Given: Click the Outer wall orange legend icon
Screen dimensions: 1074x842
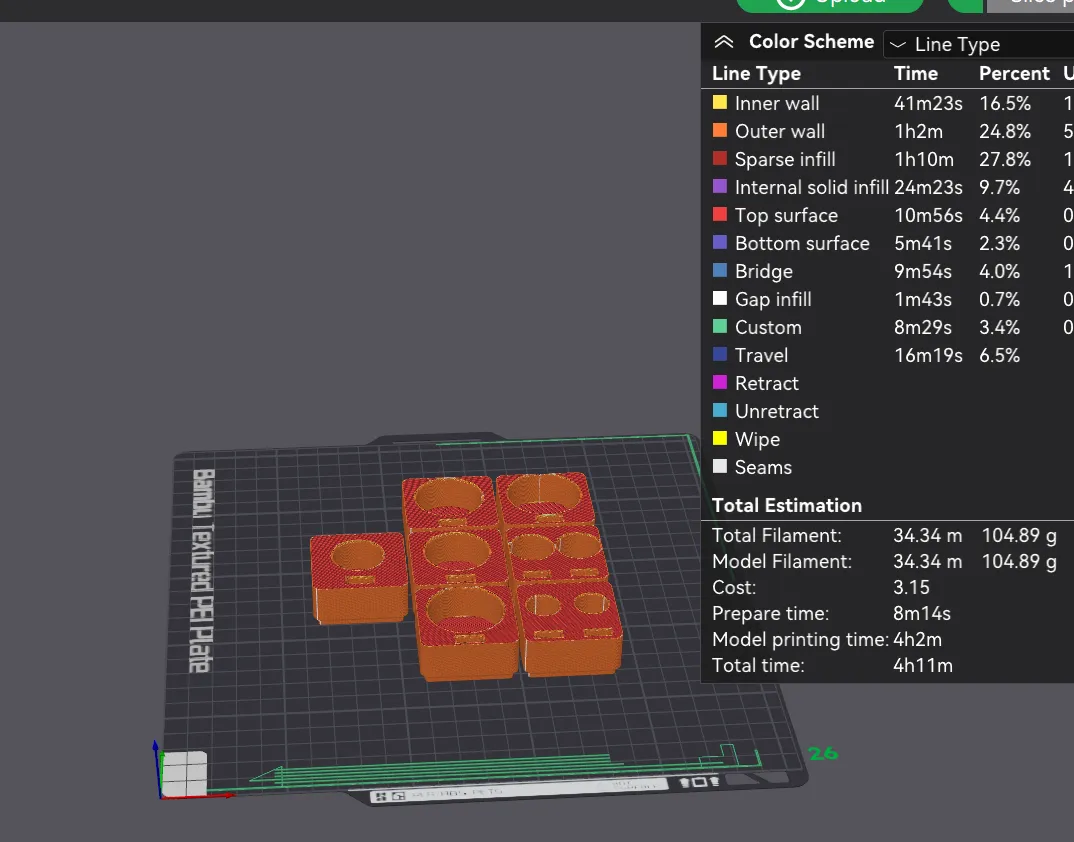Looking at the screenshot, I should [719, 131].
